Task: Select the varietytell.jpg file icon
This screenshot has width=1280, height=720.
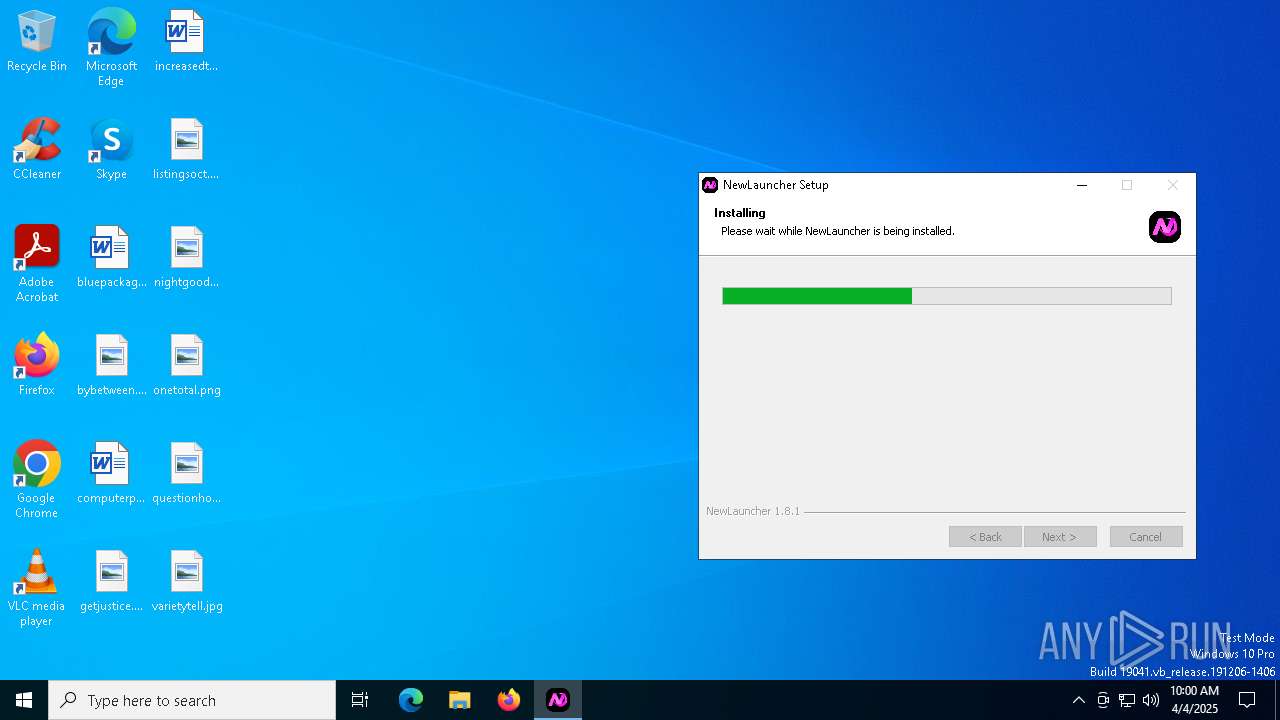Action: [x=186, y=581]
